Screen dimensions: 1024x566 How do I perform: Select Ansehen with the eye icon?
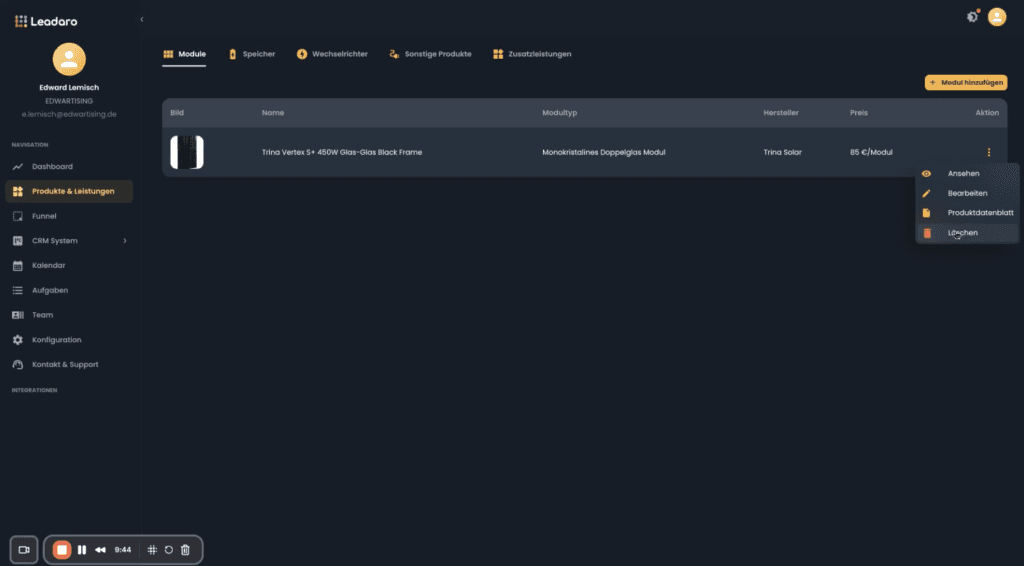coord(967,174)
